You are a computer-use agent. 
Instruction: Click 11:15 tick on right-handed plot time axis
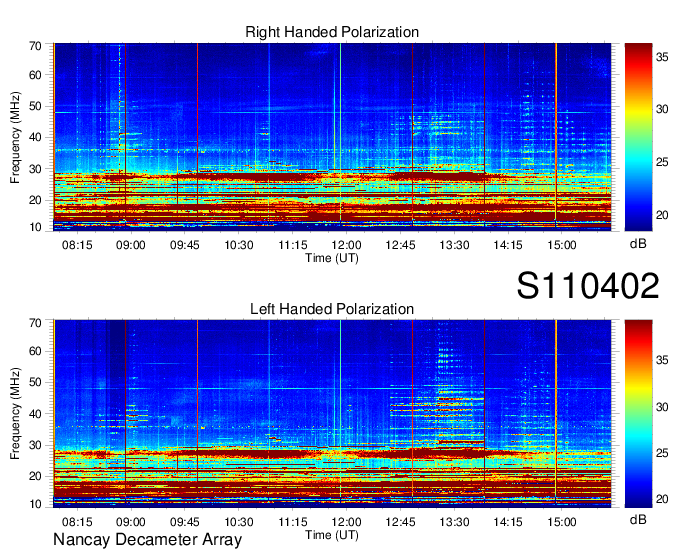(293, 245)
